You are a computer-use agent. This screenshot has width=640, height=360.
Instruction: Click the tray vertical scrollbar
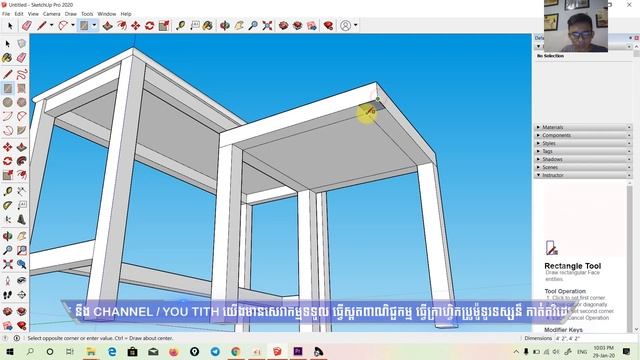636,188
